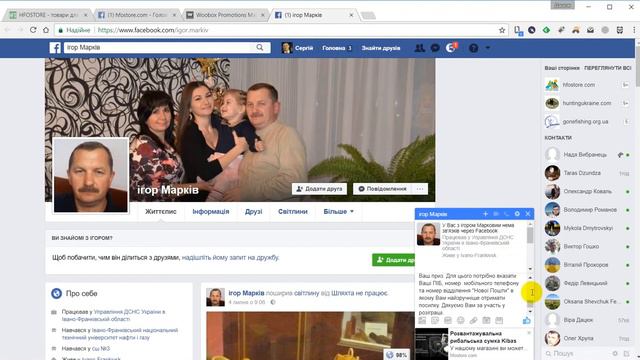Open the Шляхта не працює link in post

pyautogui.click(x=360, y=293)
